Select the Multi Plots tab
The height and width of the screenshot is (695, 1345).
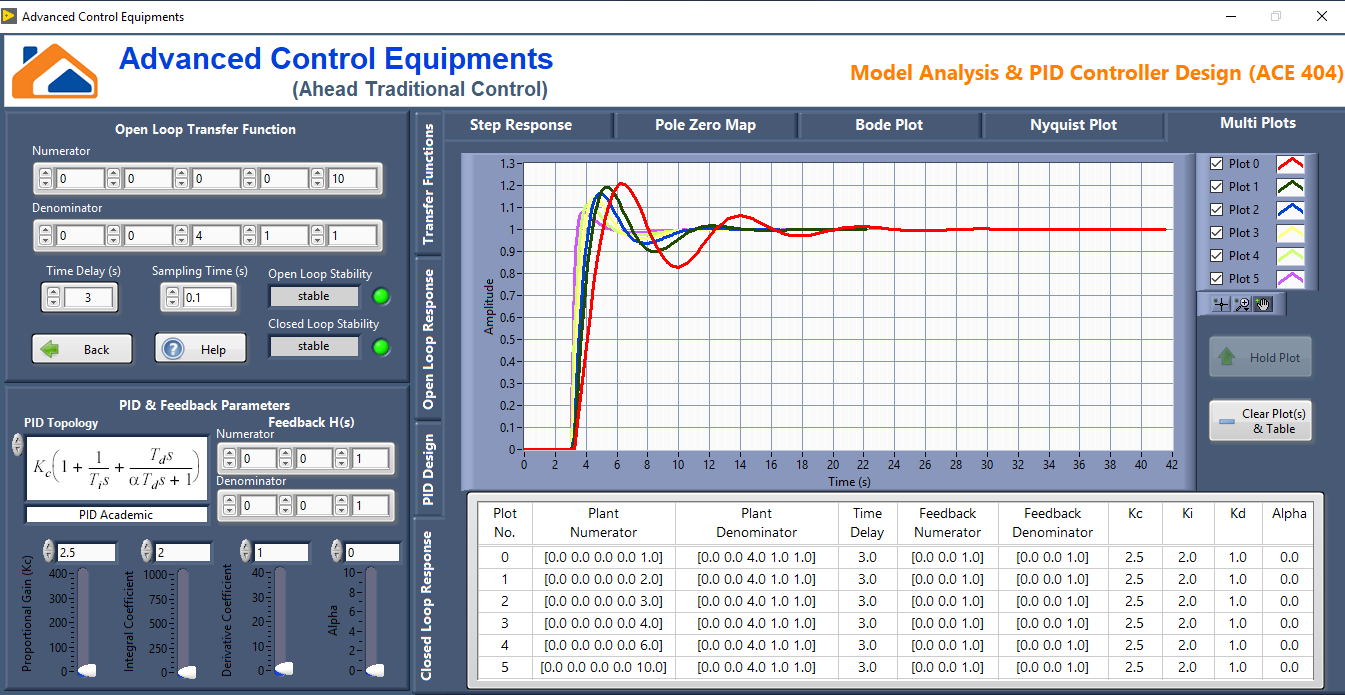[x=1257, y=123]
